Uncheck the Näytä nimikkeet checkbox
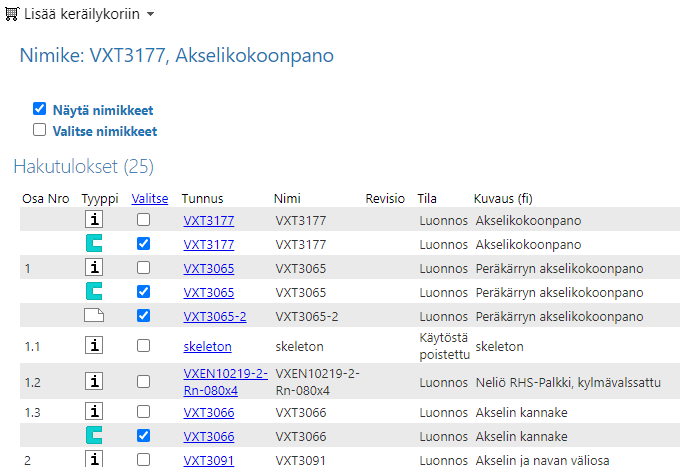Image resolution: width=683 pixels, height=467 pixels. tap(40, 109)
